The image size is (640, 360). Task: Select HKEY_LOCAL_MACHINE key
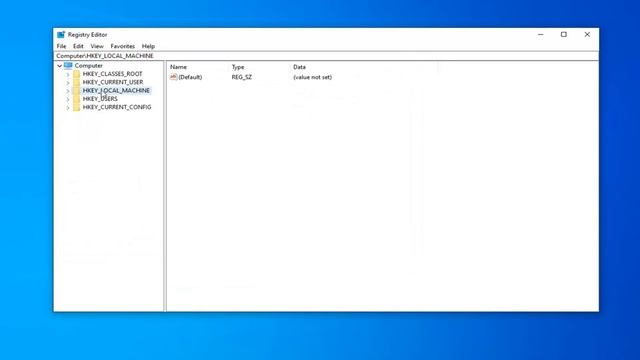click(116, 90)
